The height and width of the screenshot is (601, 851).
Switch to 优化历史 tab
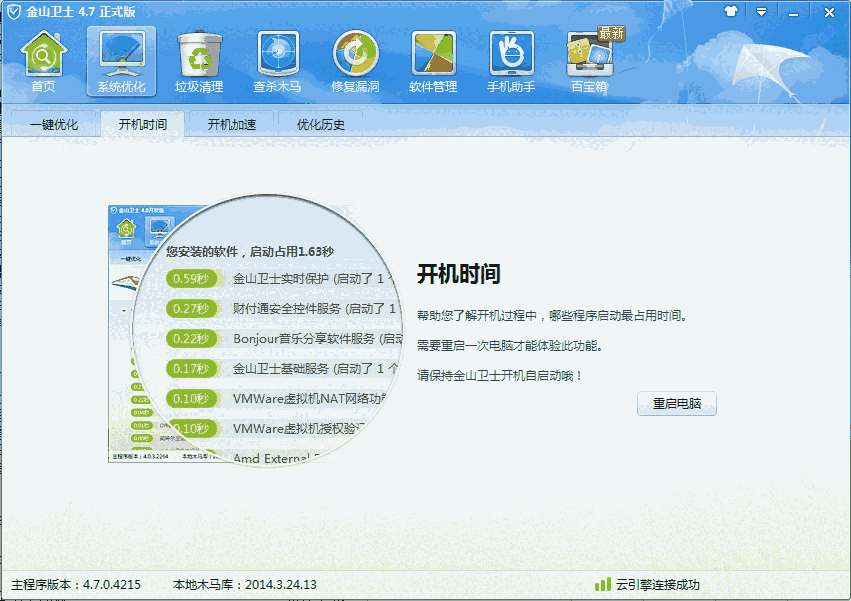pyautogui.click(x=321, y=124)
